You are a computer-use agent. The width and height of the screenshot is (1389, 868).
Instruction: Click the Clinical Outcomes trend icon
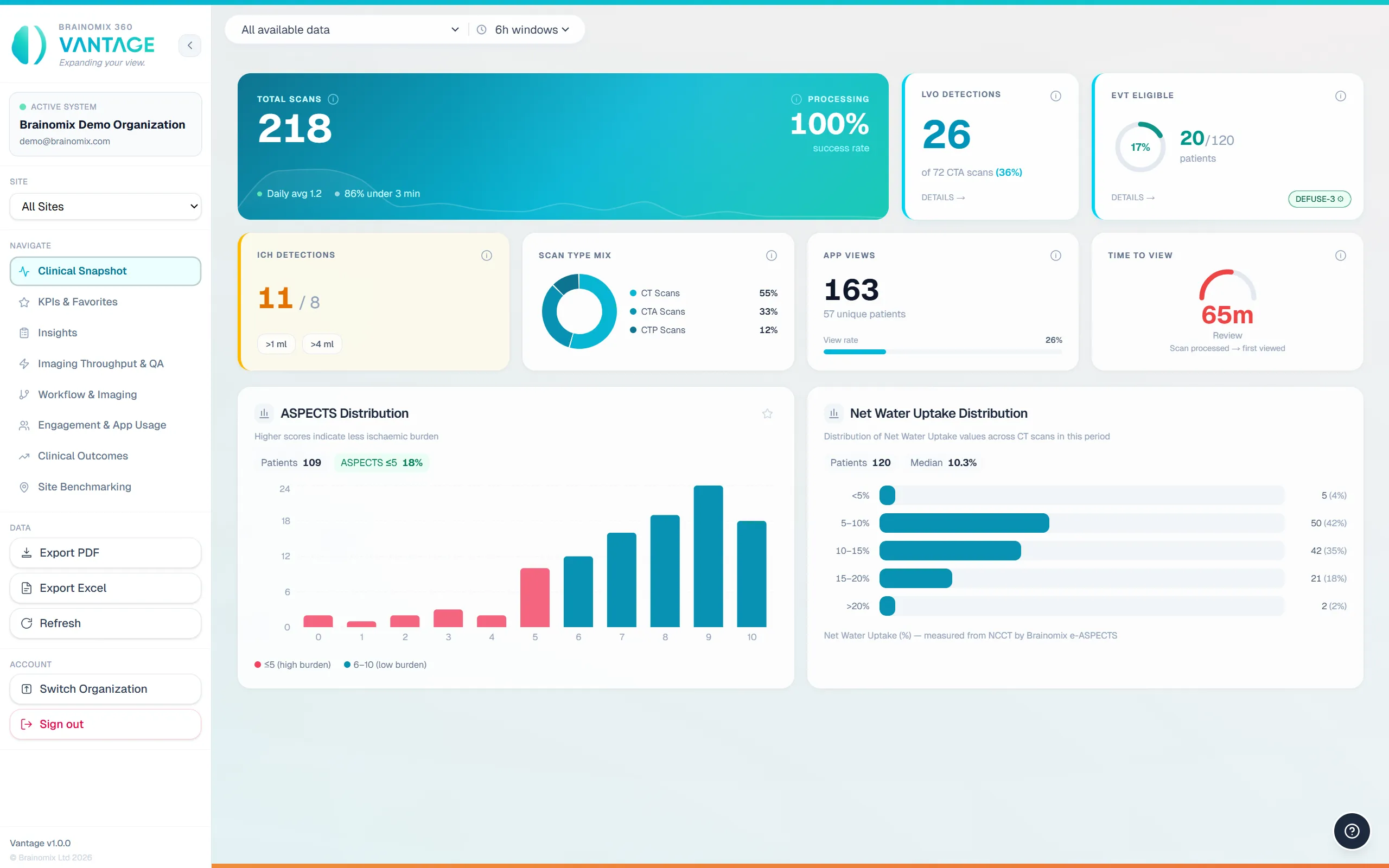coord(24,456)
